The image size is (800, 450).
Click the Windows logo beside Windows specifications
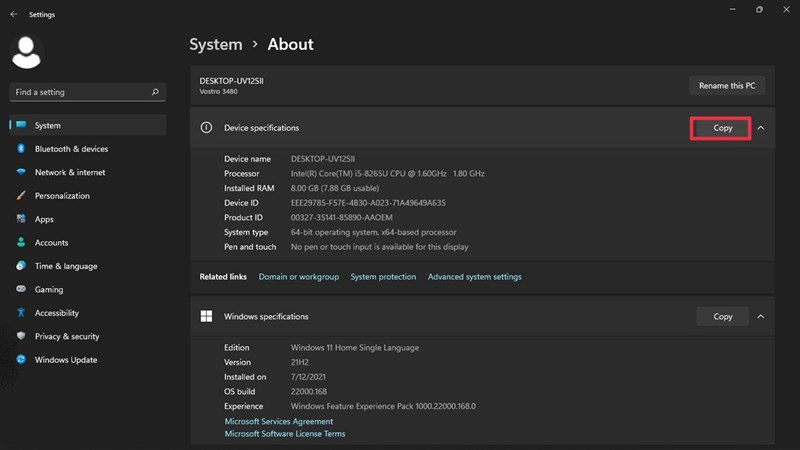click(206, 316)
